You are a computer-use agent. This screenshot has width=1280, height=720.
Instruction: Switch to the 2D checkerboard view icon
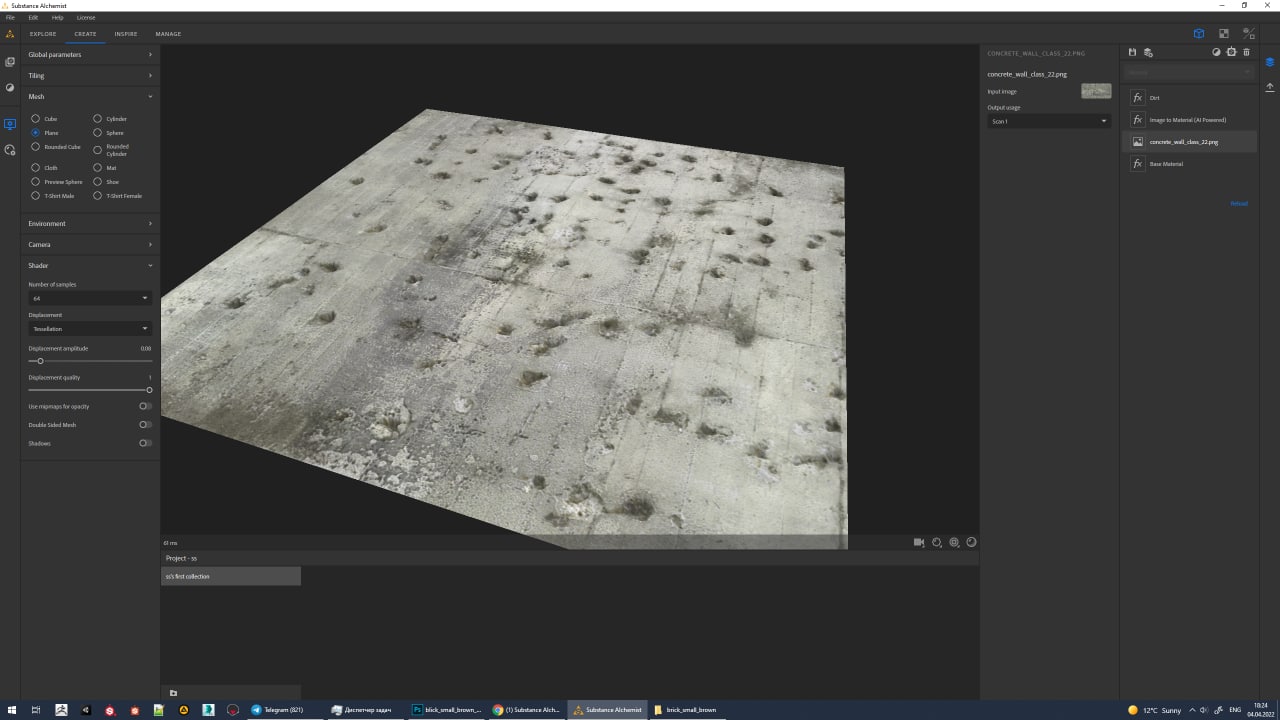pos(1223,33)
